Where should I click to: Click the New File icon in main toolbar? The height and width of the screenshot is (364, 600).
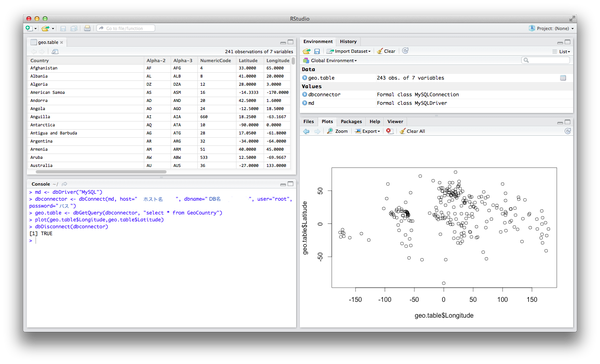(x=28, y=28)
